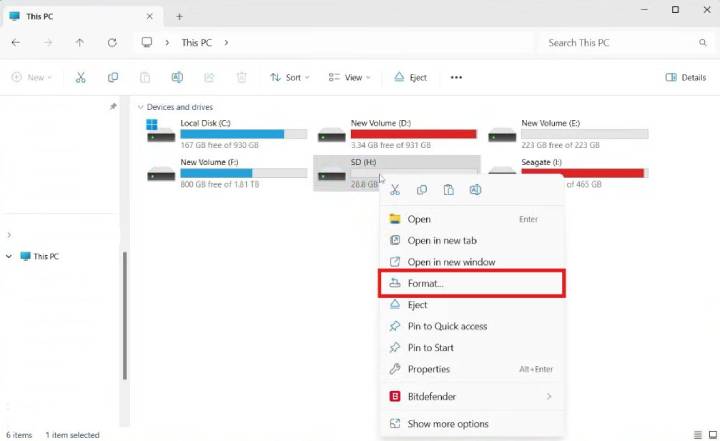Select This PC in the navigation tree
720x441 pixels.
click(46, 256)
